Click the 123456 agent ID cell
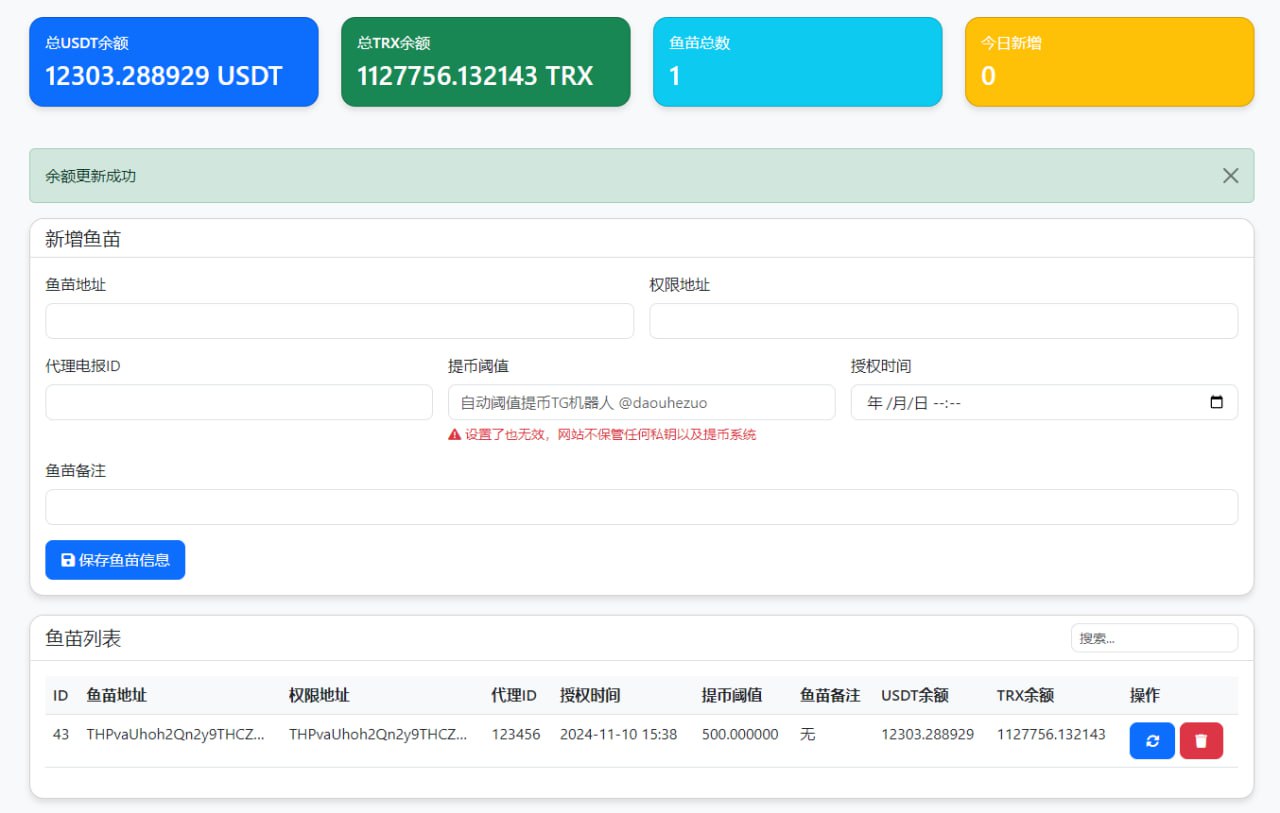 516,734
